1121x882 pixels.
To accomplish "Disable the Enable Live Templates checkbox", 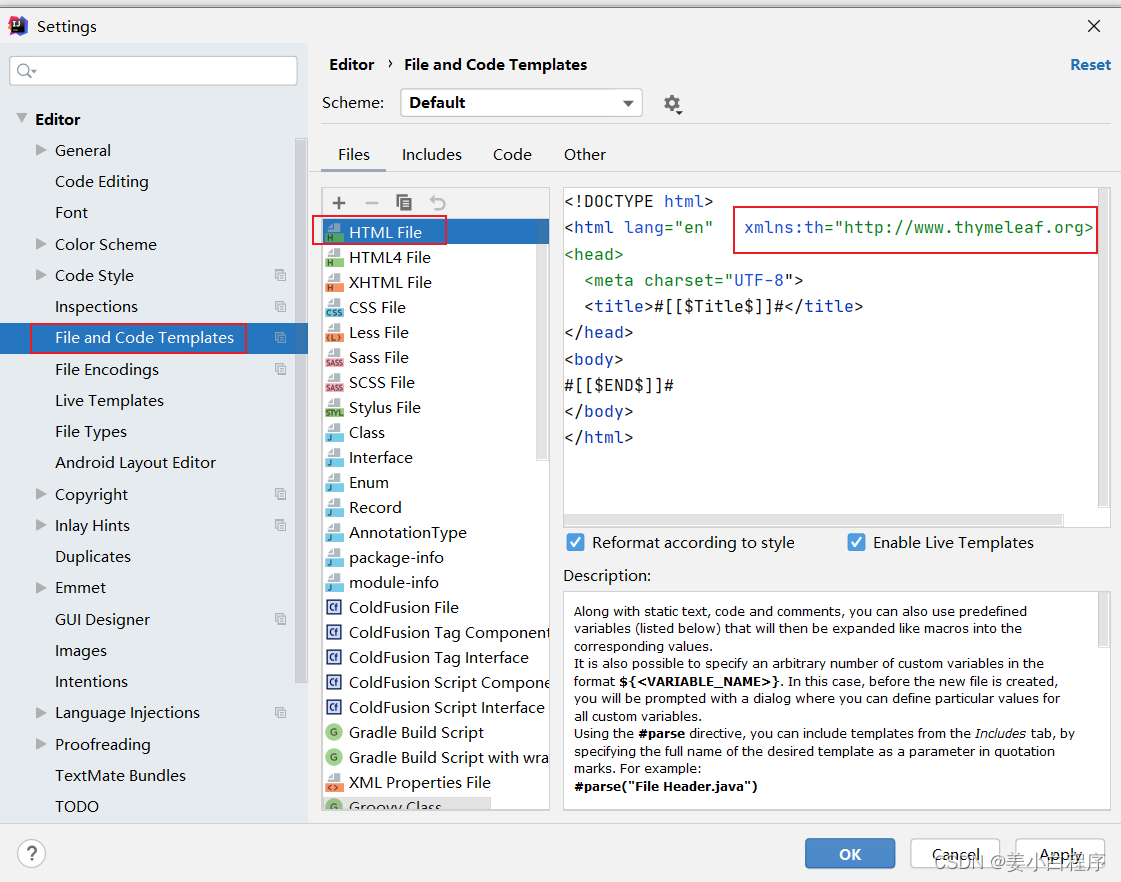I will click(x=856, y=543).
